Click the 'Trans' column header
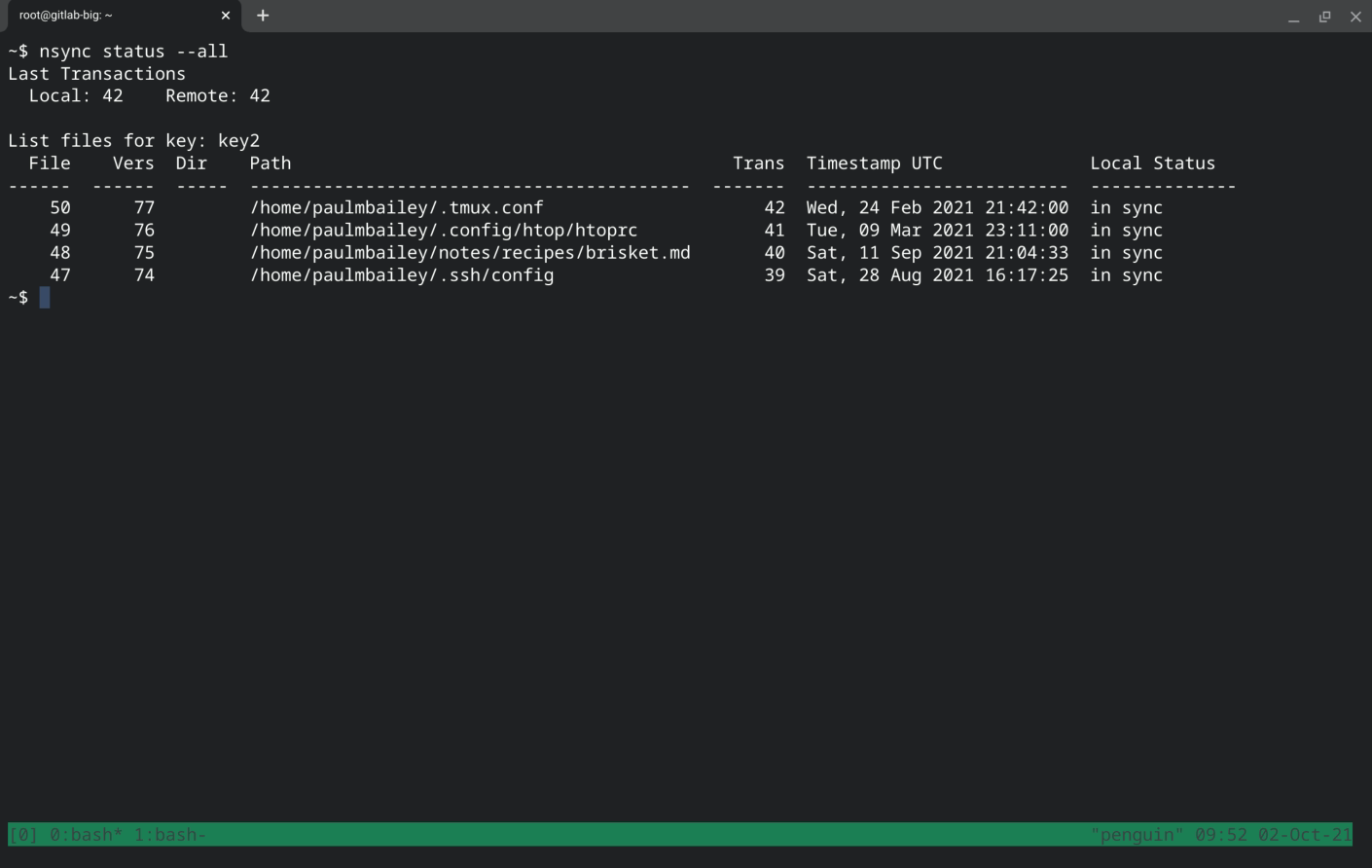This screenshot has height=868, width=1372. (x=759, y=163)
